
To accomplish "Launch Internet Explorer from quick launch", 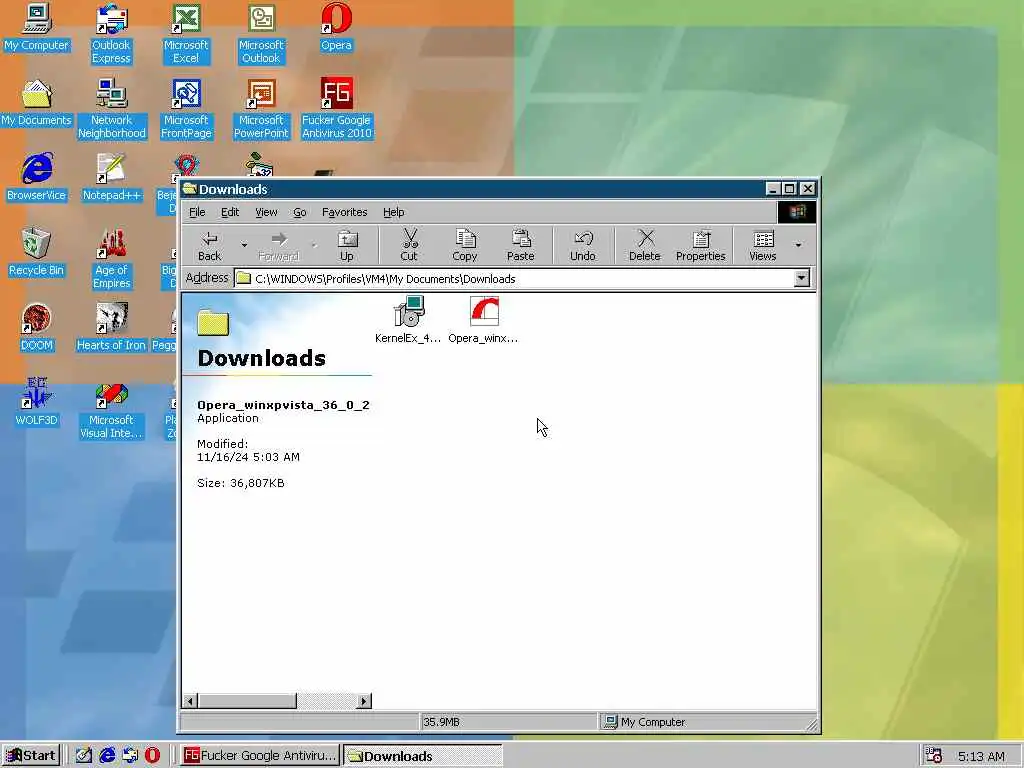I will click(x=107, y=756).
